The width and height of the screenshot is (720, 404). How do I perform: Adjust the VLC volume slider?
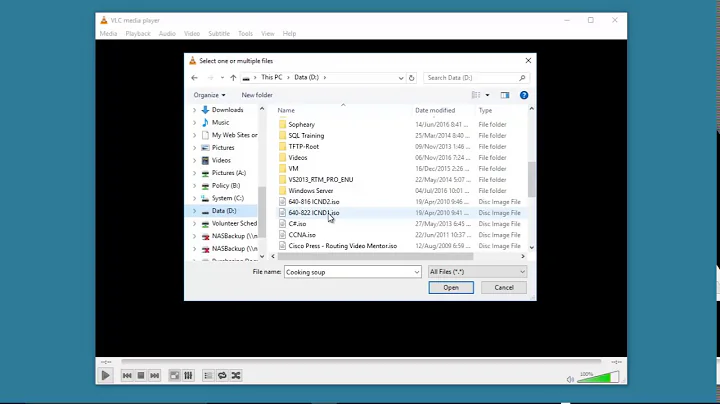(598, 377)
